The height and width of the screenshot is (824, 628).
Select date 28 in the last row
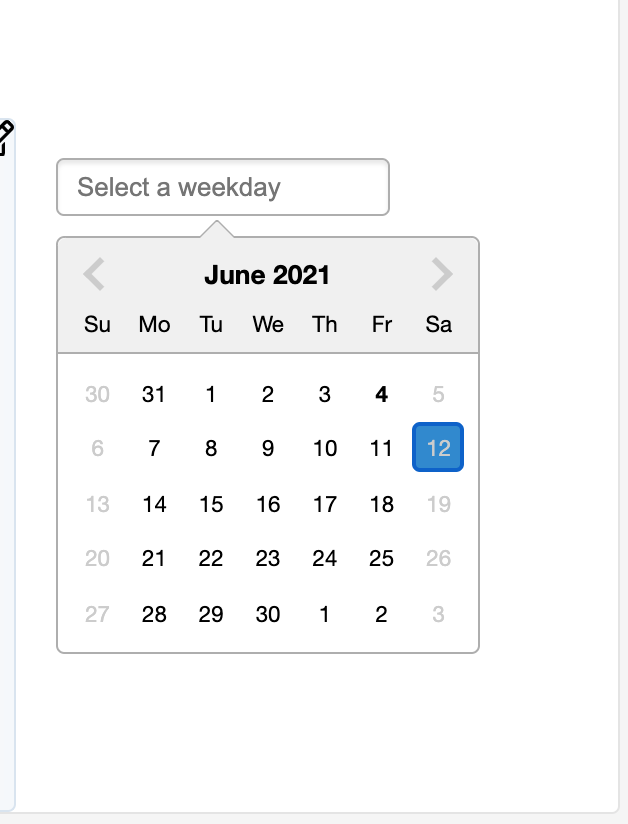click(154, 614)
